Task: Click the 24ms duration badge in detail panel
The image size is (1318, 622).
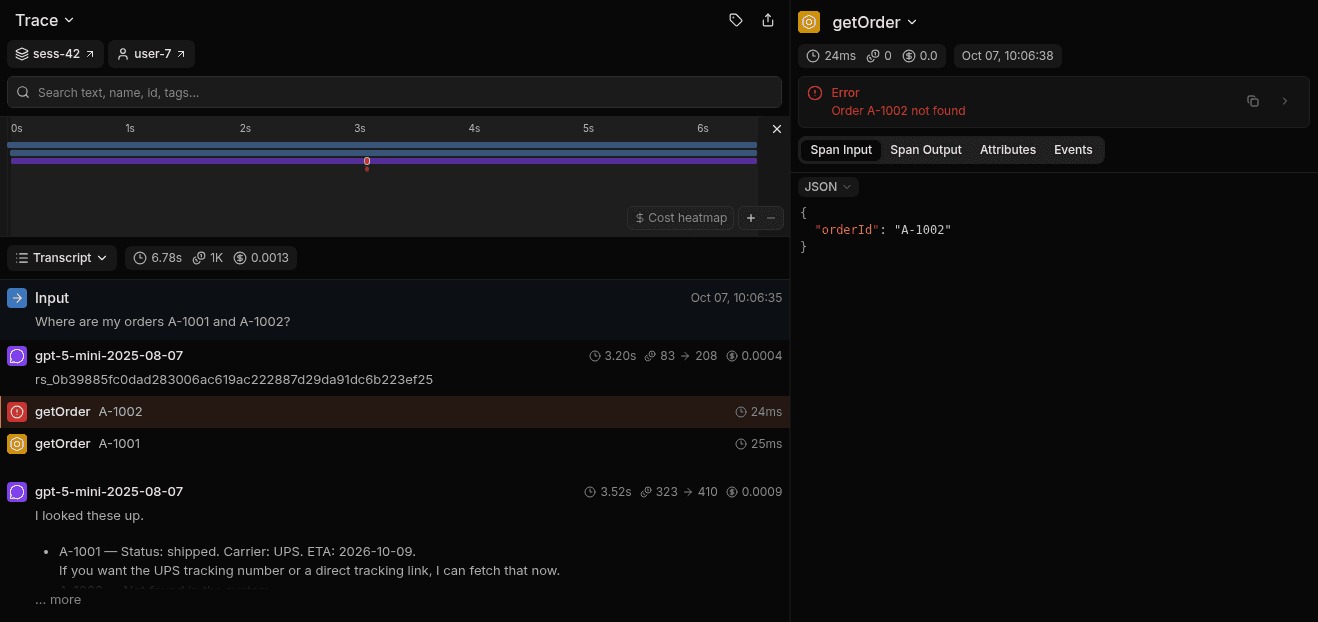Action: coord(830,56)
